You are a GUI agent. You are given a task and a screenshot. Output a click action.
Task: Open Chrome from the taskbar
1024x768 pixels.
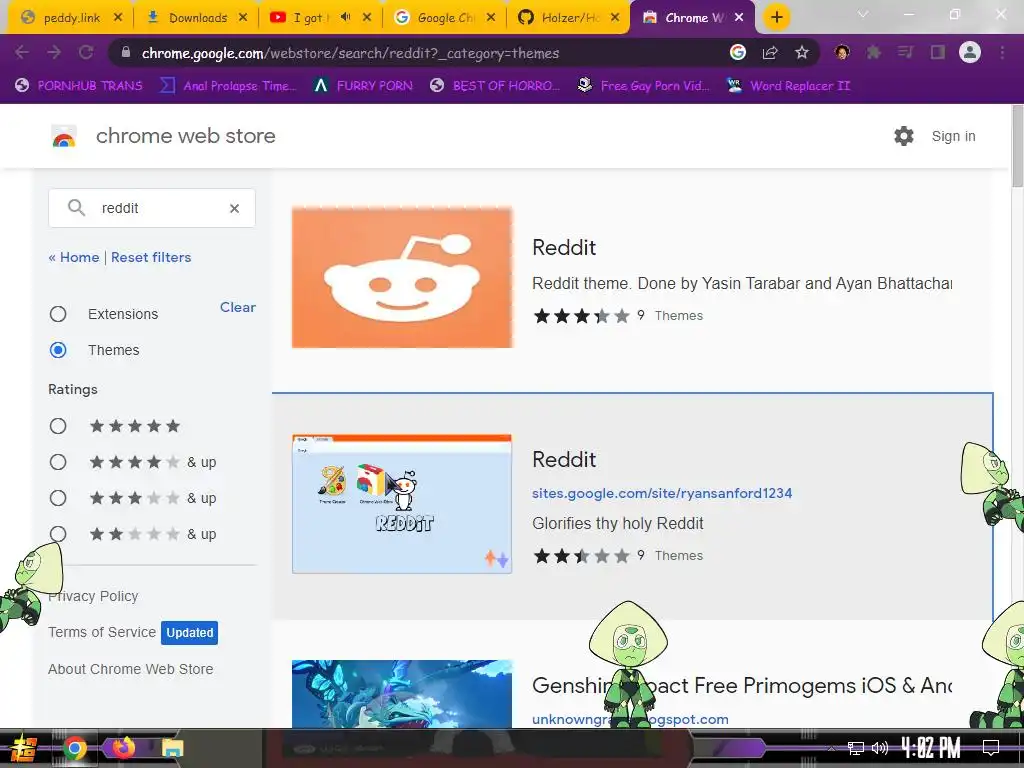(75, 748)
